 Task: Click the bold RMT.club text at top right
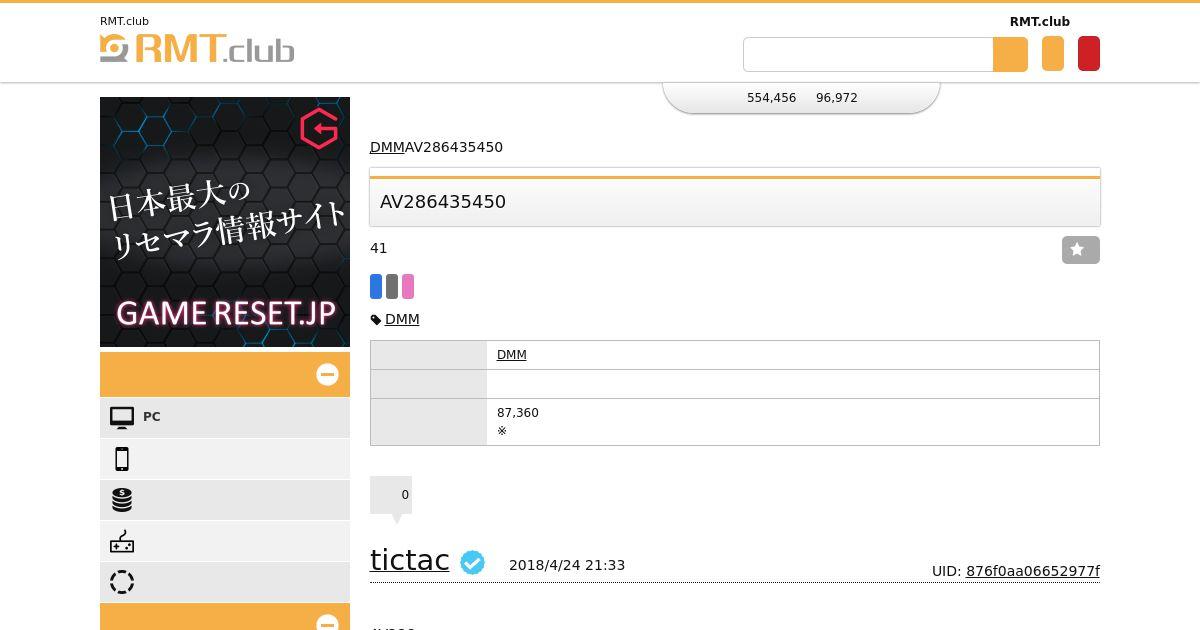pos(1040,22)
